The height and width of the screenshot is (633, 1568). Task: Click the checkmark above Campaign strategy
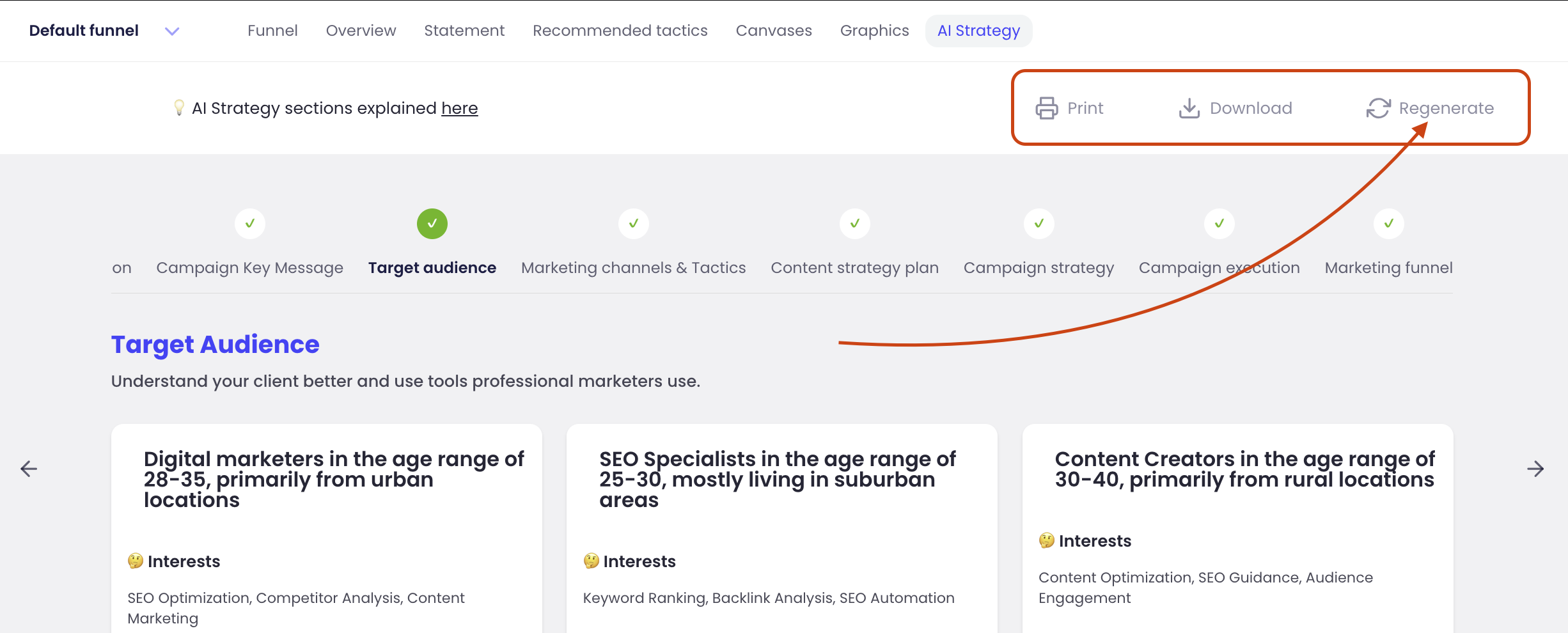1038,224
